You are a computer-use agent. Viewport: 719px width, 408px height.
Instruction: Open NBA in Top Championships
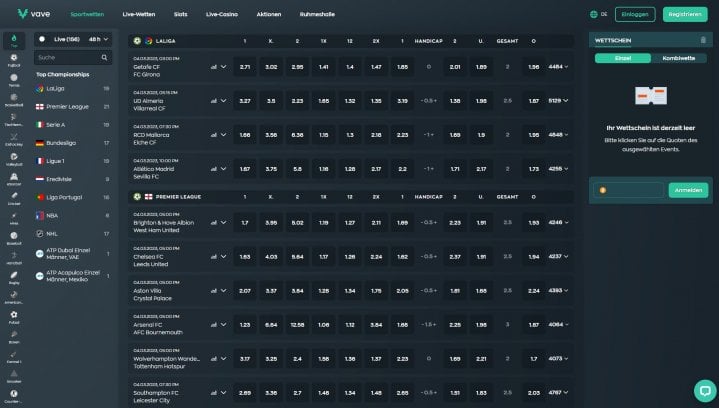pos(72,215)
